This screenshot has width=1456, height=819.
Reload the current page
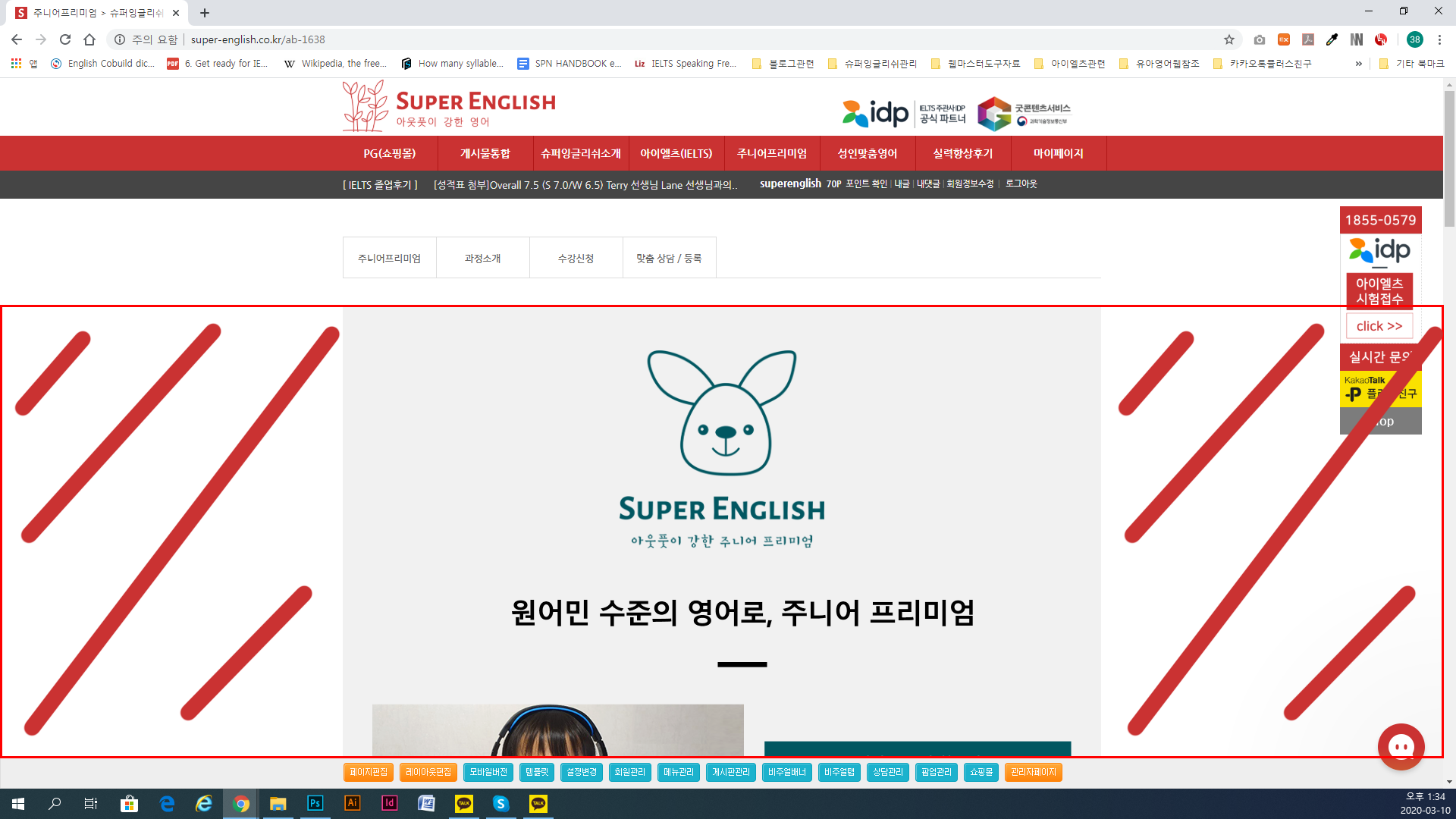65,39
